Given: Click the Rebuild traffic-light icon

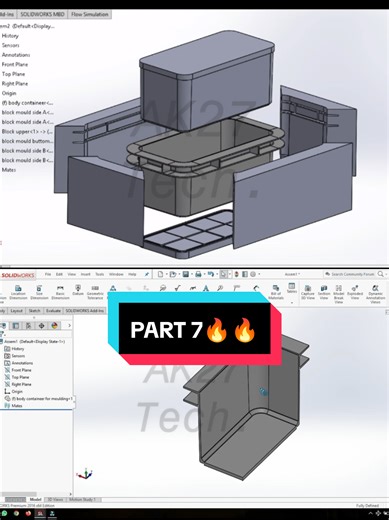Looking at the screenshot, I should (236, 274).
